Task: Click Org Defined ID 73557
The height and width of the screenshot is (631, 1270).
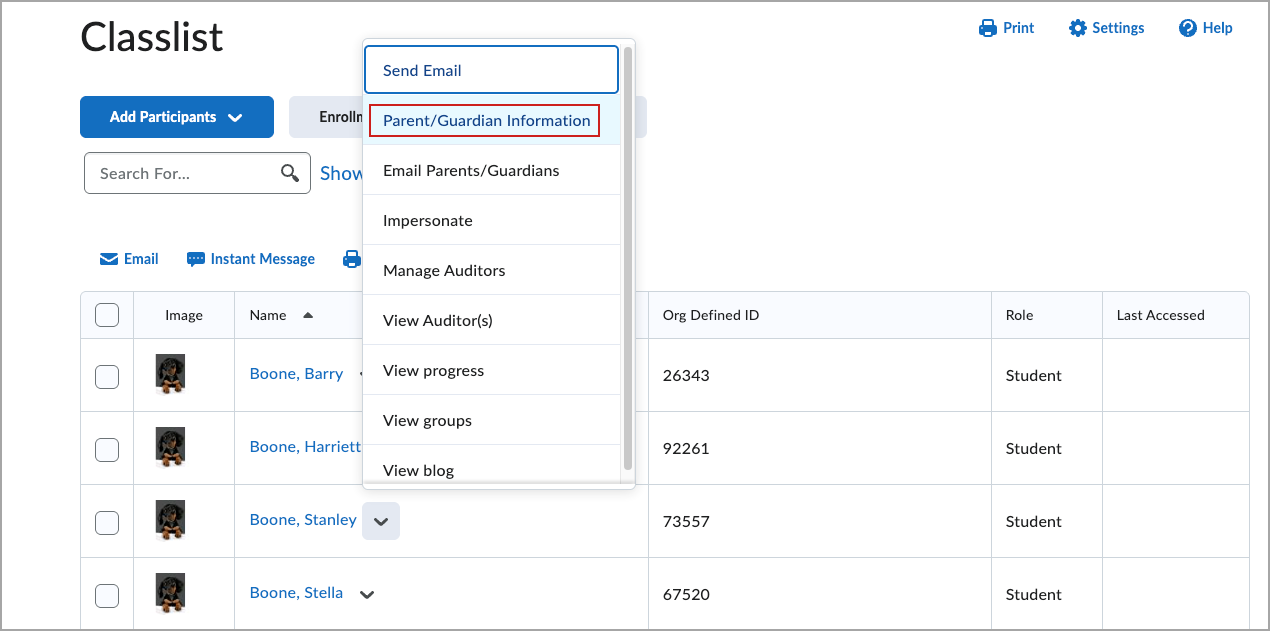Action: point(686,522)
